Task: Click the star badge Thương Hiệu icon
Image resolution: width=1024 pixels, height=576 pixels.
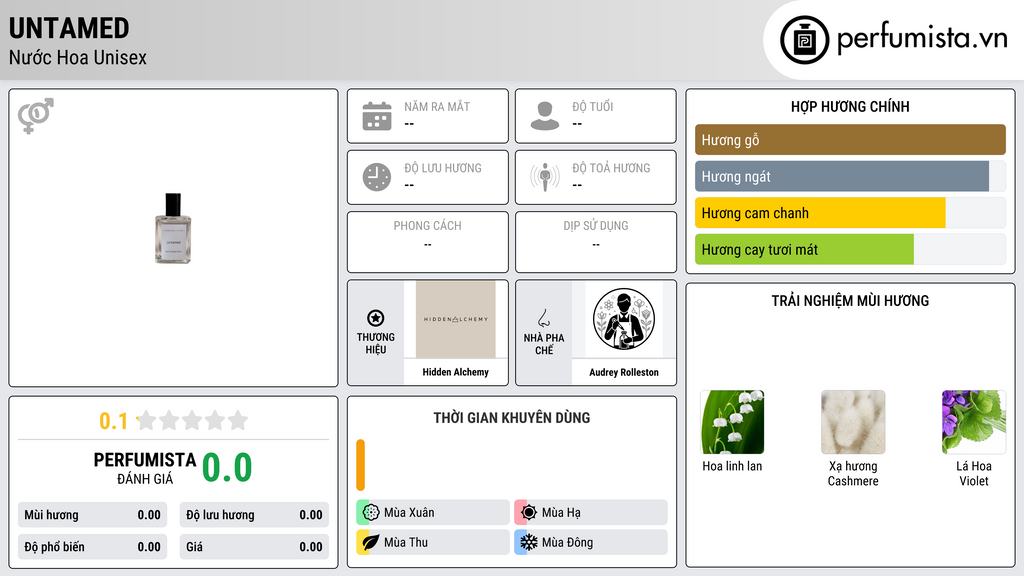Action: click(x=376, y=318)
